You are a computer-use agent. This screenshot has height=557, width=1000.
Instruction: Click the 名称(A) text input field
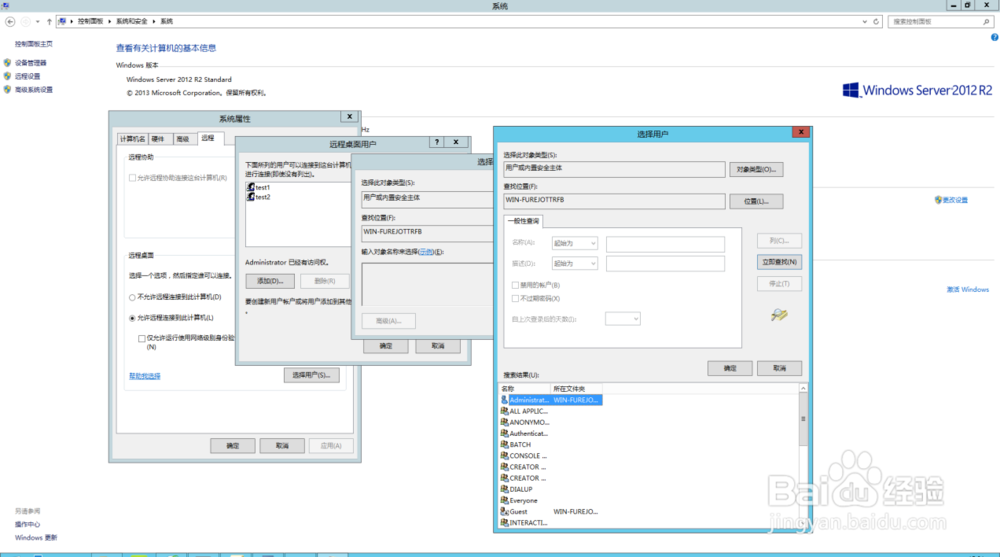click(665, 244)
